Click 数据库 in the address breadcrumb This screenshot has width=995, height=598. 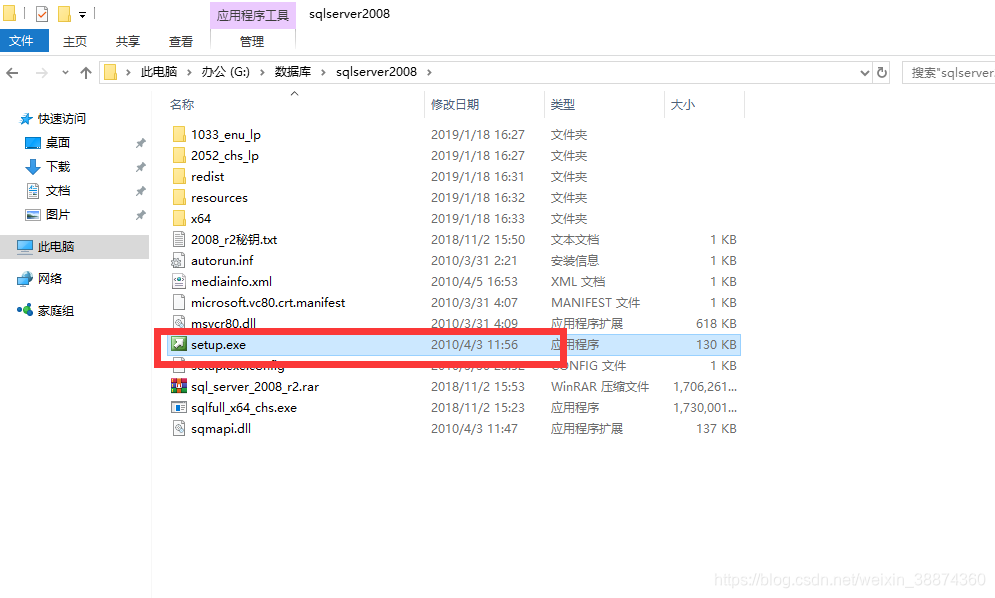(293, 72)
